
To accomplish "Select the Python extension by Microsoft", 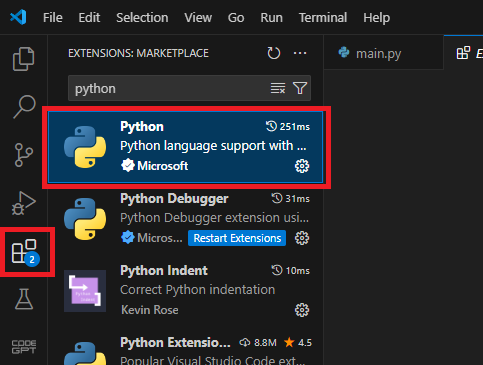I will pos(186,147).
